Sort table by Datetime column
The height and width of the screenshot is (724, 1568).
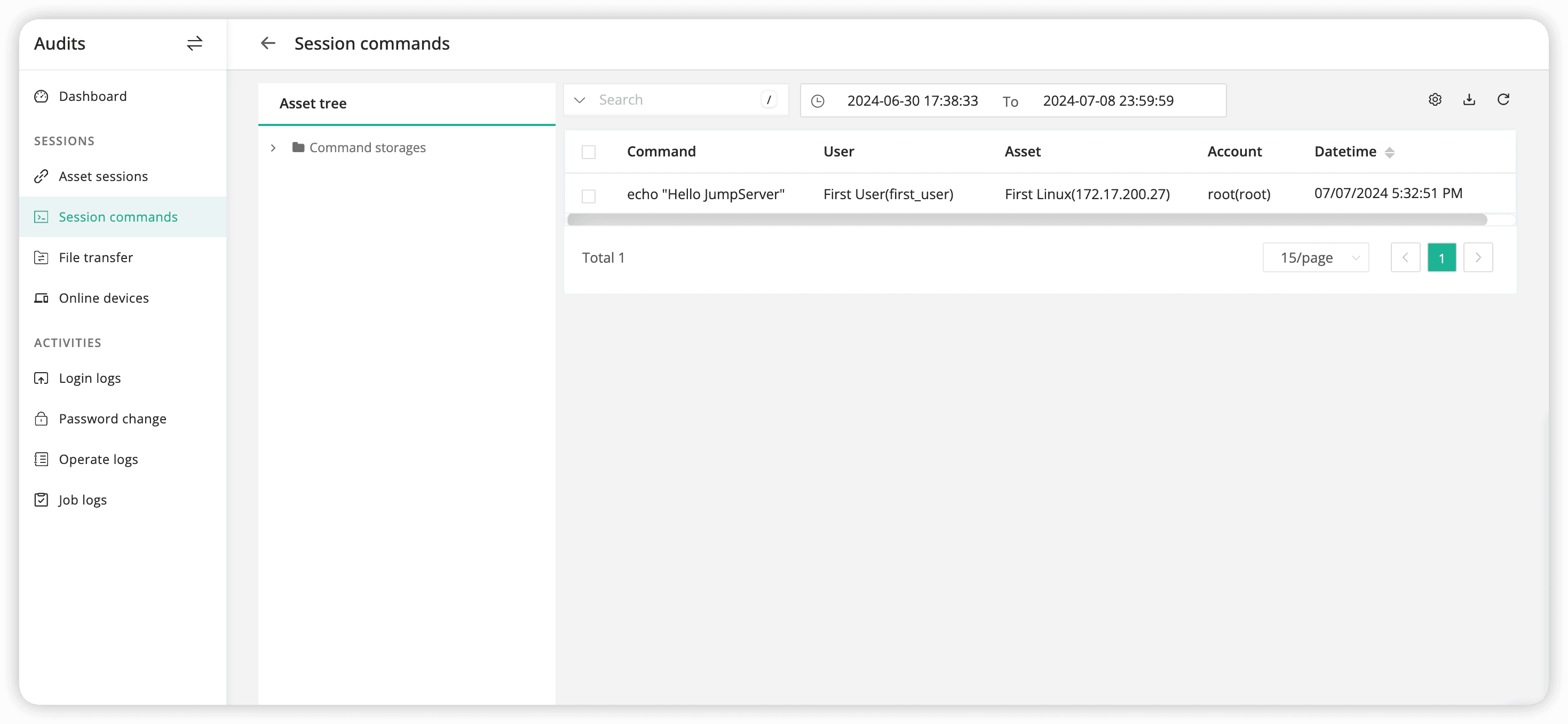coord(1389,152)
